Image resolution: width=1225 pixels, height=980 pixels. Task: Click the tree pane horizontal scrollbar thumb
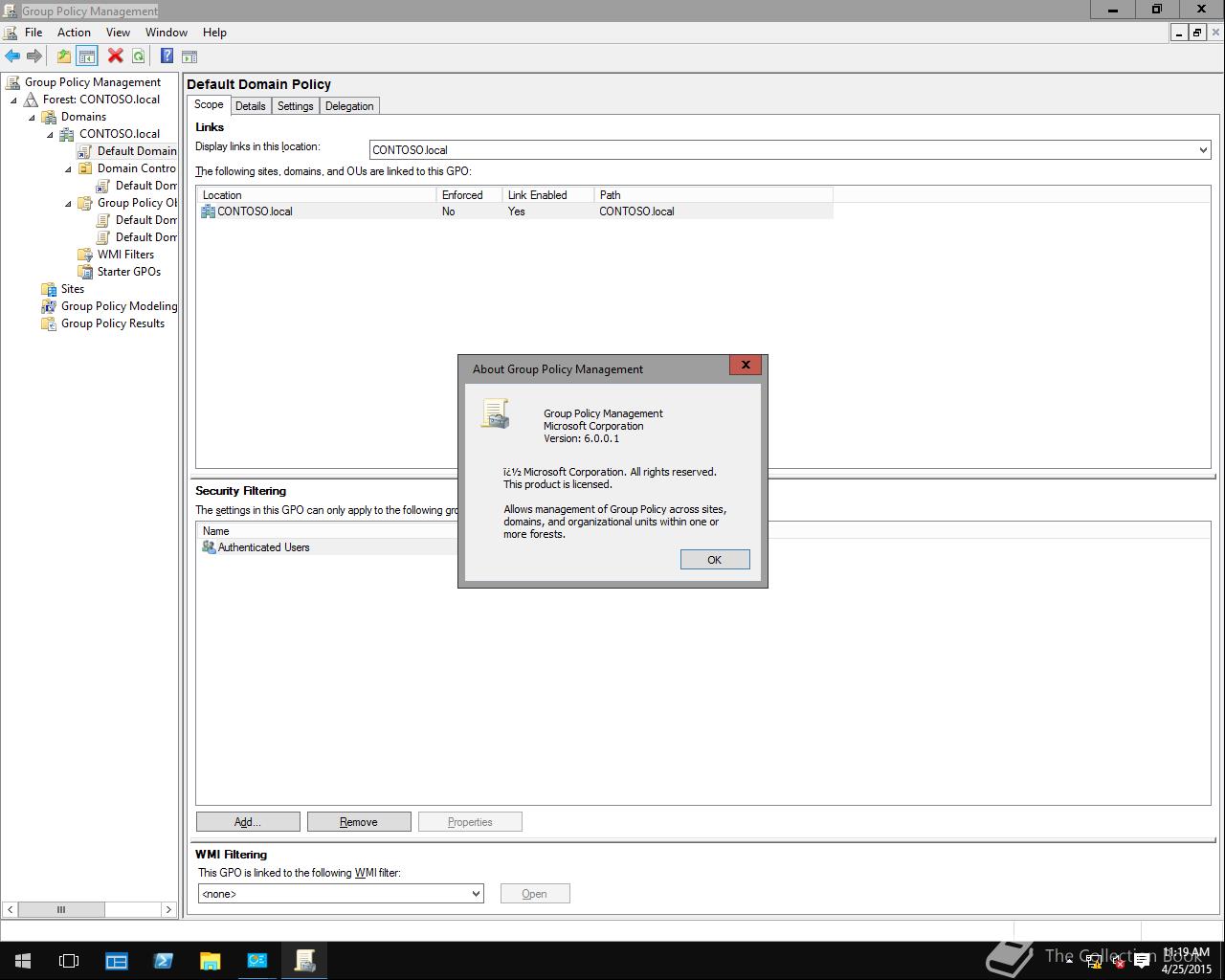pyautogui.click(x=61, y=909)
